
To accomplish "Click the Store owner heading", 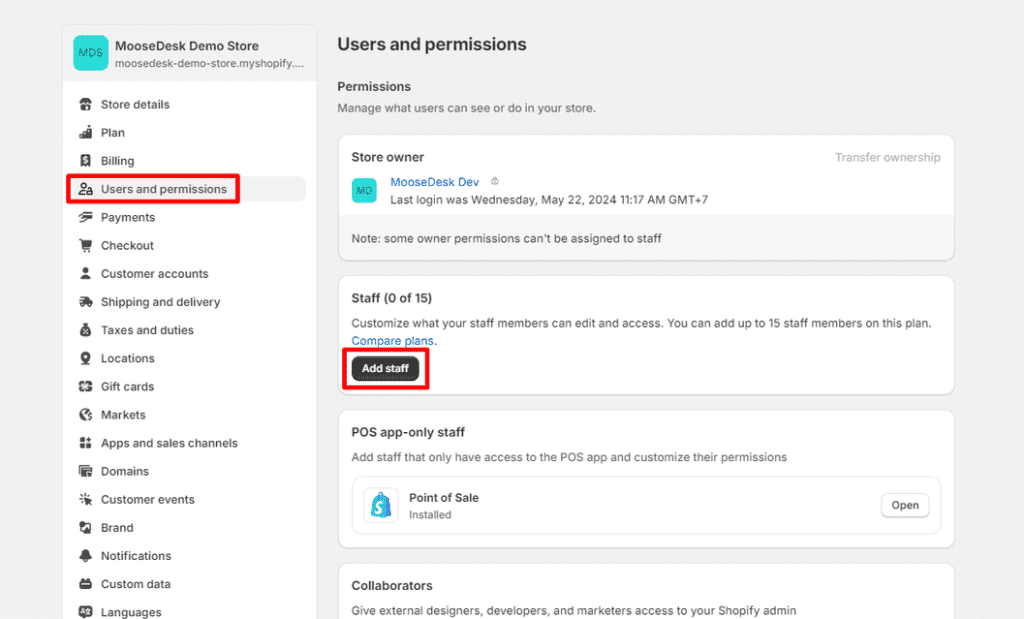I will (x=388, y=157).
